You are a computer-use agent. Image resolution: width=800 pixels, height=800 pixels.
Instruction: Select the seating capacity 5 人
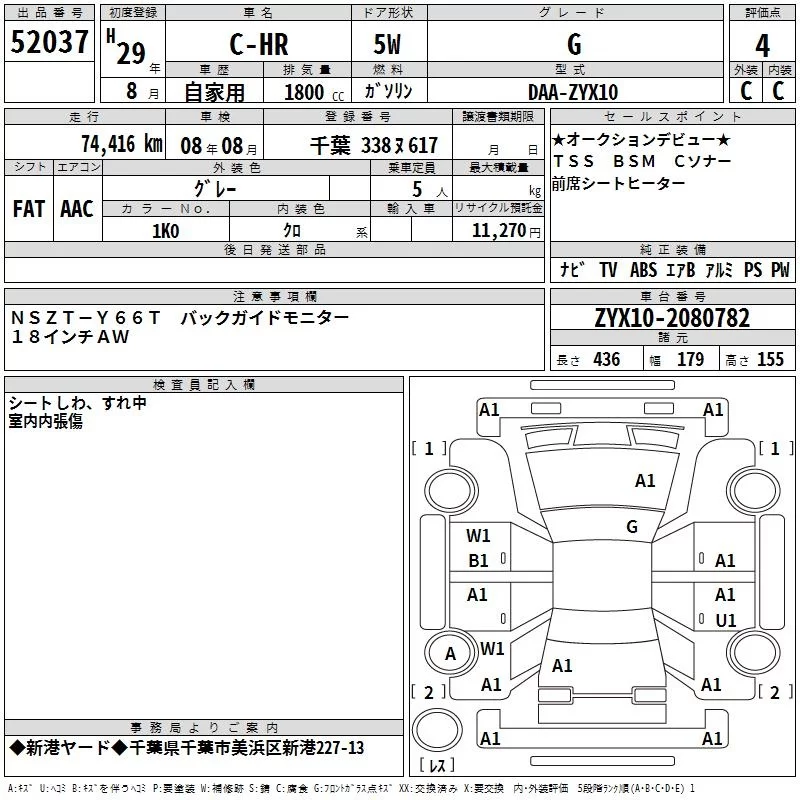coord(430,189)
